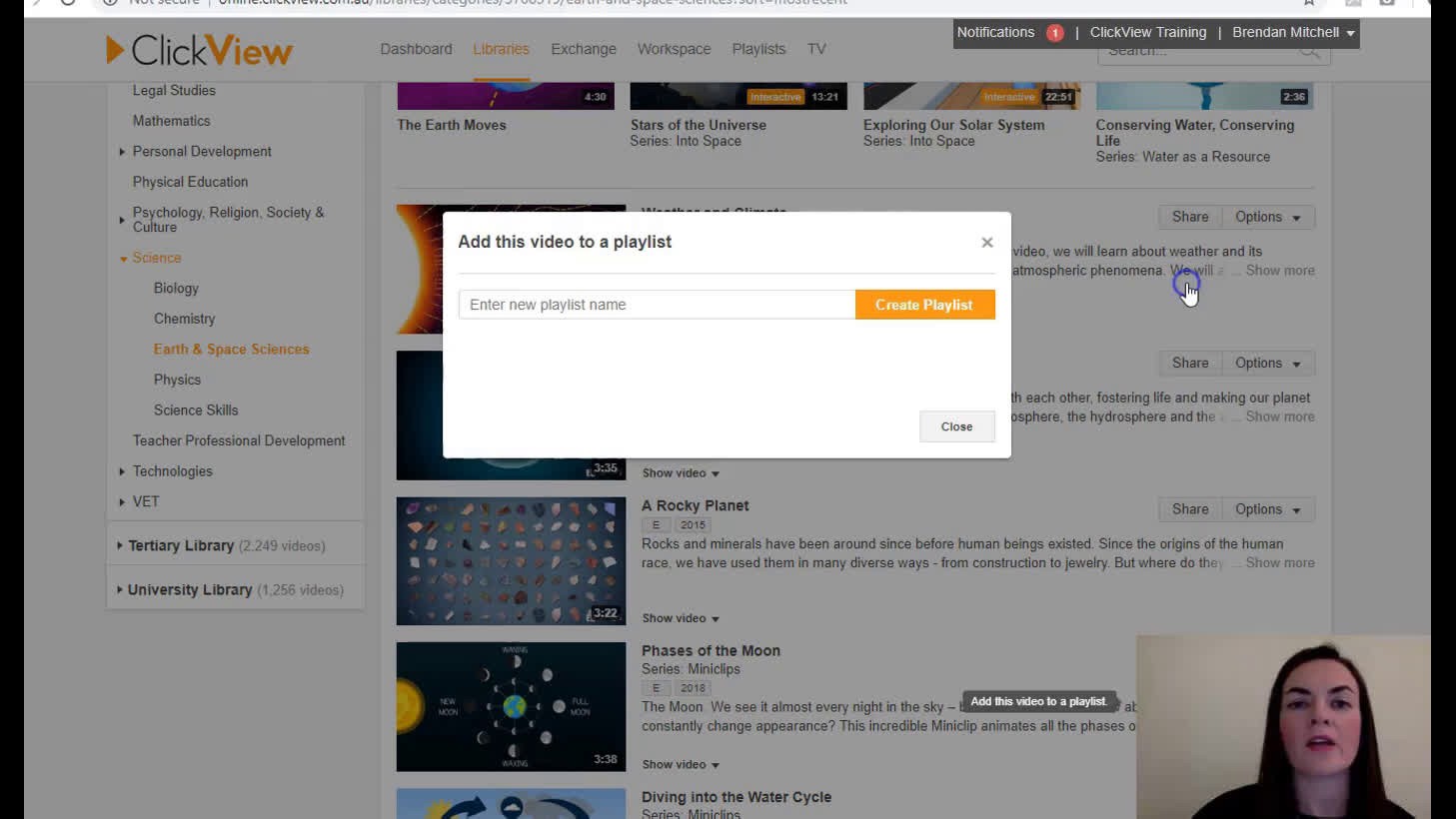
Task: Open the Stars of the Universe thumbnail
Action: 738,96
